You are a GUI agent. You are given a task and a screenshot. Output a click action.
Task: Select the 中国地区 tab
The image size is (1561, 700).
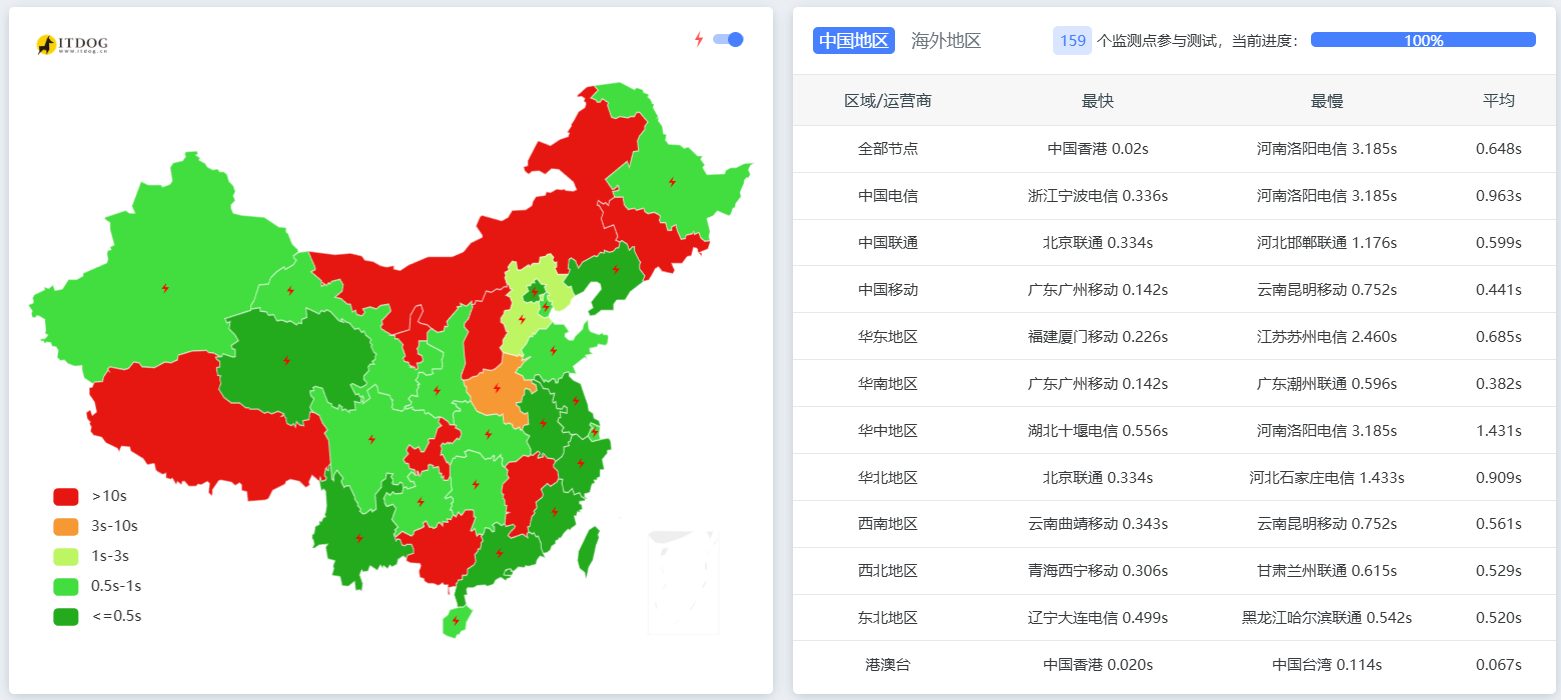853,41
